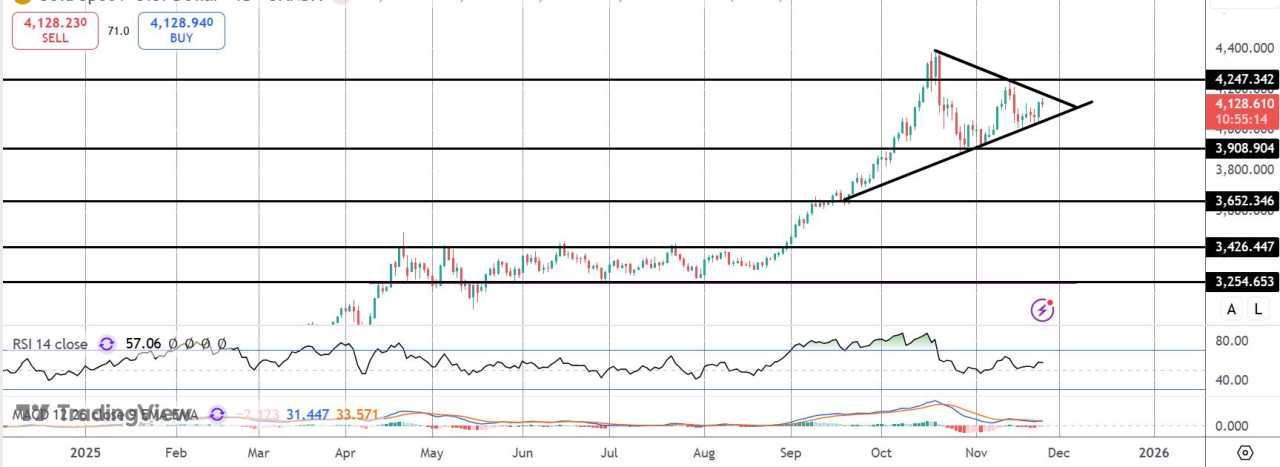Toggle auto scale A button
This screenshot has height=467, width=1280.
(1231, 310)
